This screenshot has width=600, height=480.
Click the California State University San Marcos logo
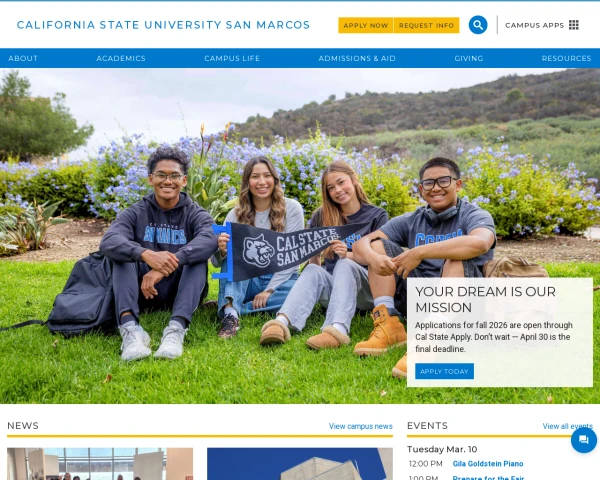click(x=163, y=25)
